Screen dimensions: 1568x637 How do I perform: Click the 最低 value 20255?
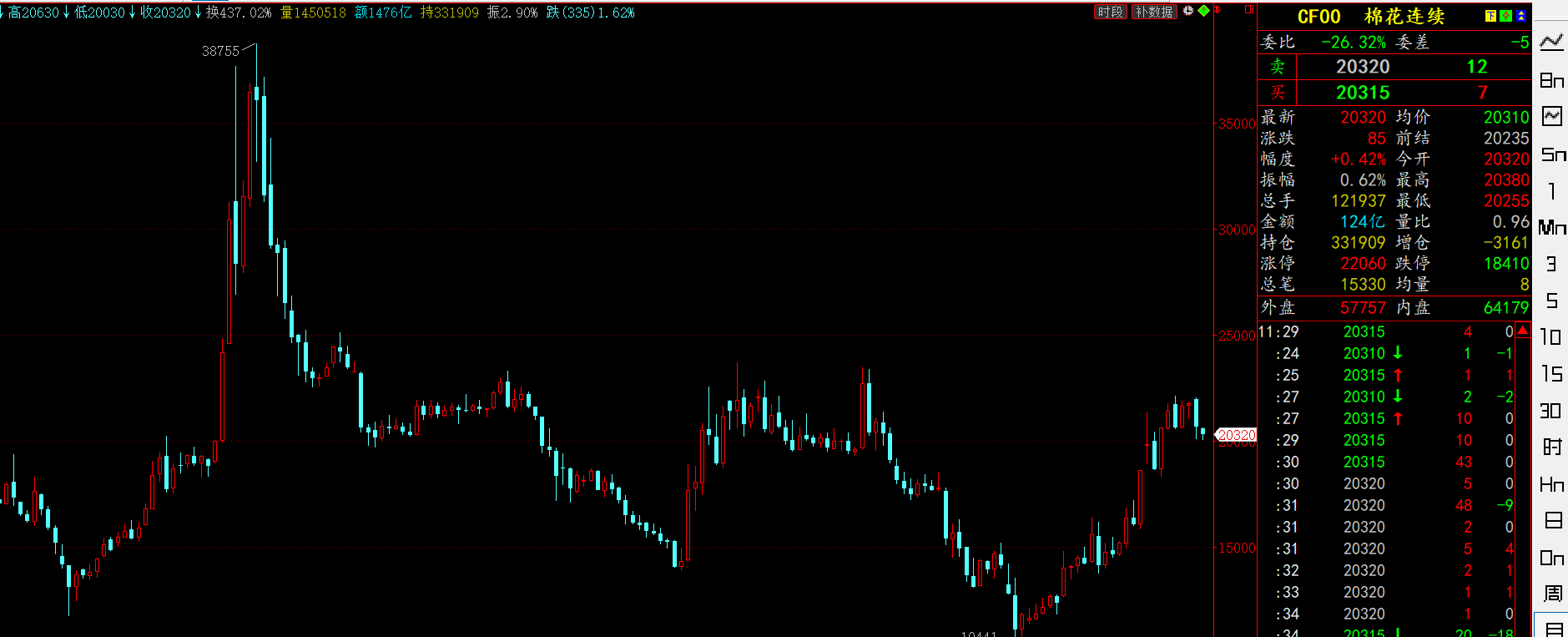(x=1506, y=201)
